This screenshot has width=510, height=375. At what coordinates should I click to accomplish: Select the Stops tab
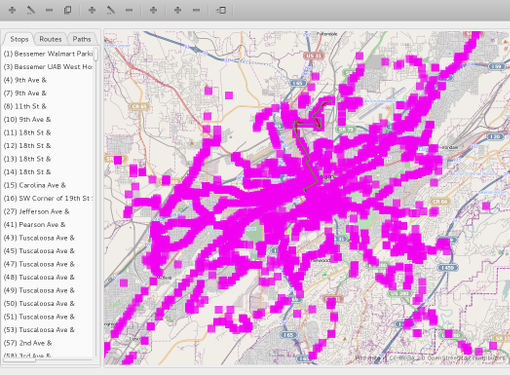tap(19, 39)
